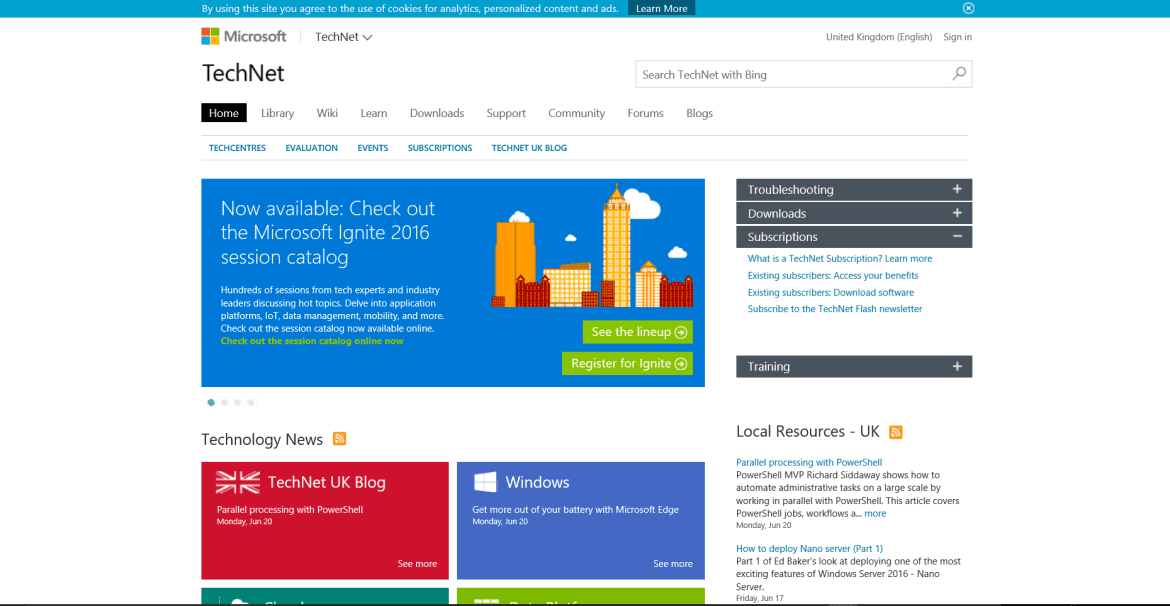The height and width of the screenshot is (606, 1170).
Task: Click the Union Jack icon on TechNet UK Blog tile
Action: click(238, 481)
